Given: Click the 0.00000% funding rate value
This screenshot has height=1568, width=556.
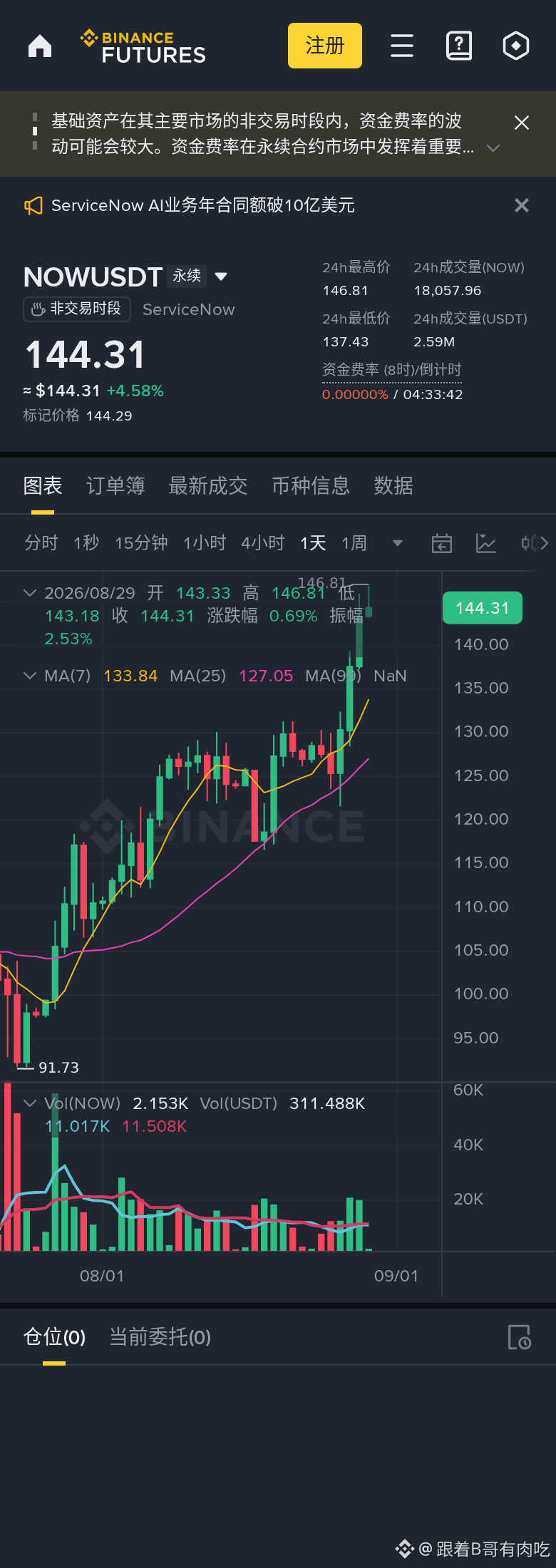Looking at the screenshot, I should coord(355,395).
